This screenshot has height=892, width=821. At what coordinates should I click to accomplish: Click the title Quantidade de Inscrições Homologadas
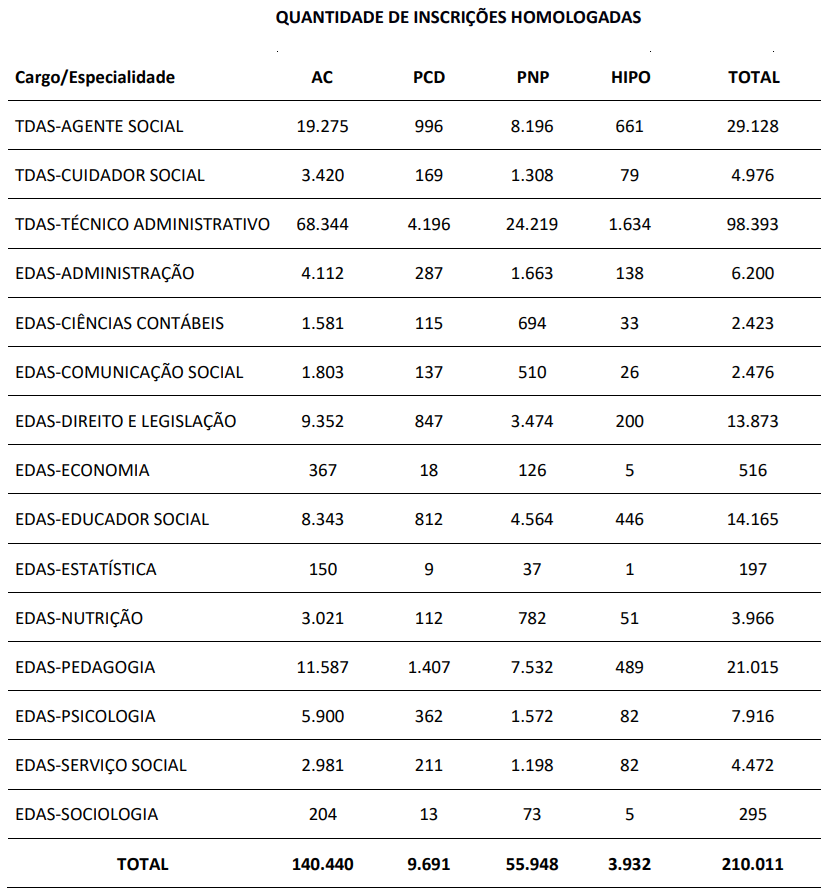click(x=458, y=17)
